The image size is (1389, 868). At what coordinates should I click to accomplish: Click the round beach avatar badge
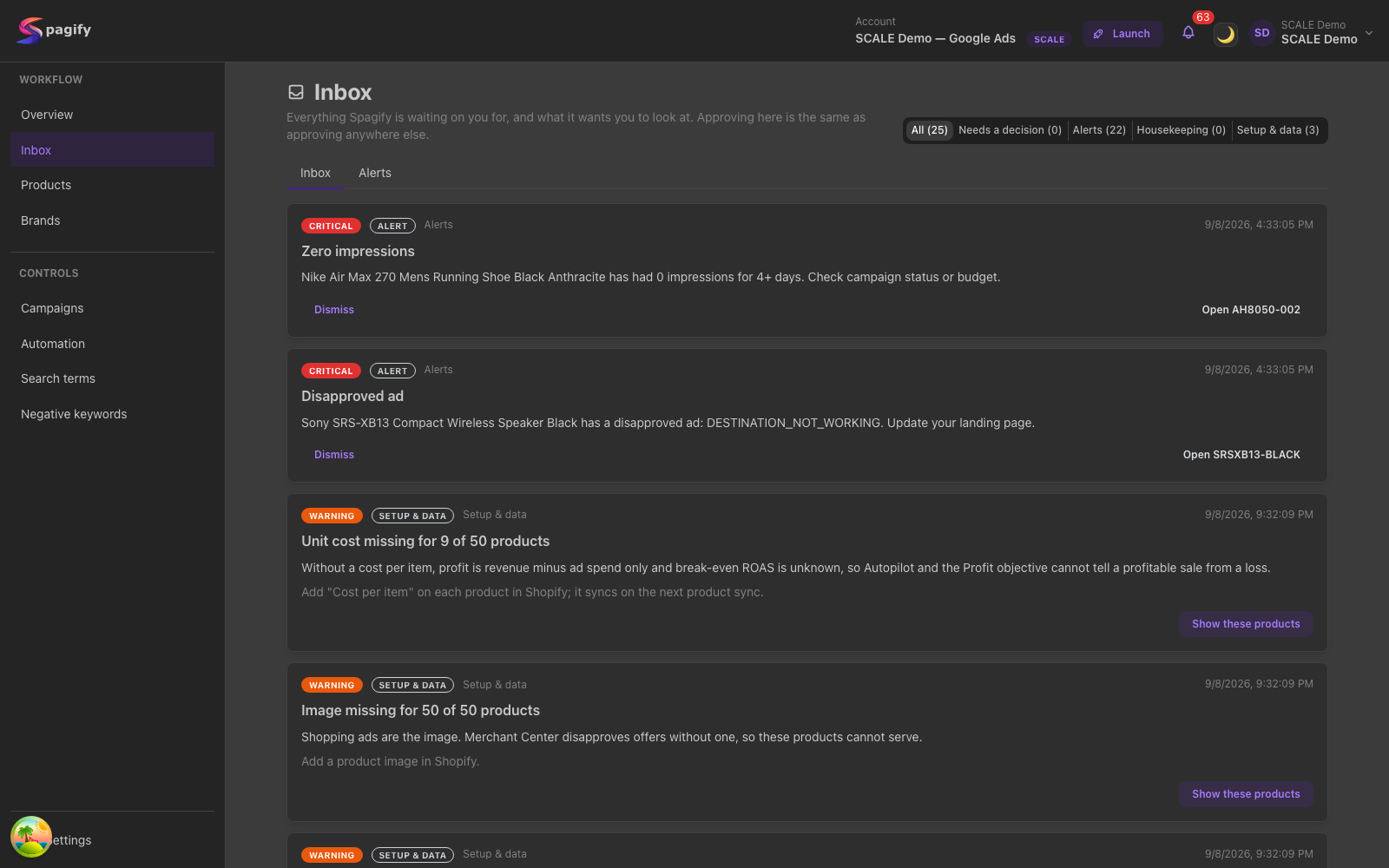[31, 837]
